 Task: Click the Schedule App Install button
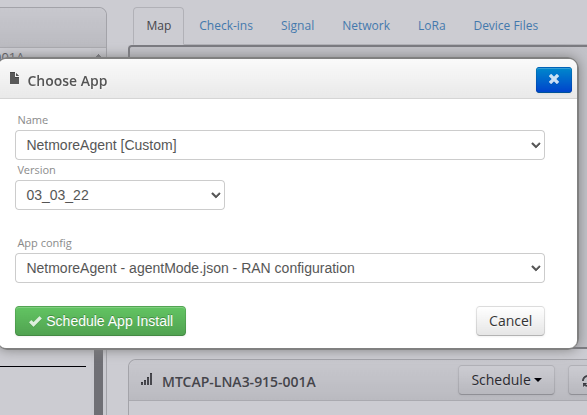click(x=100, y=321)
